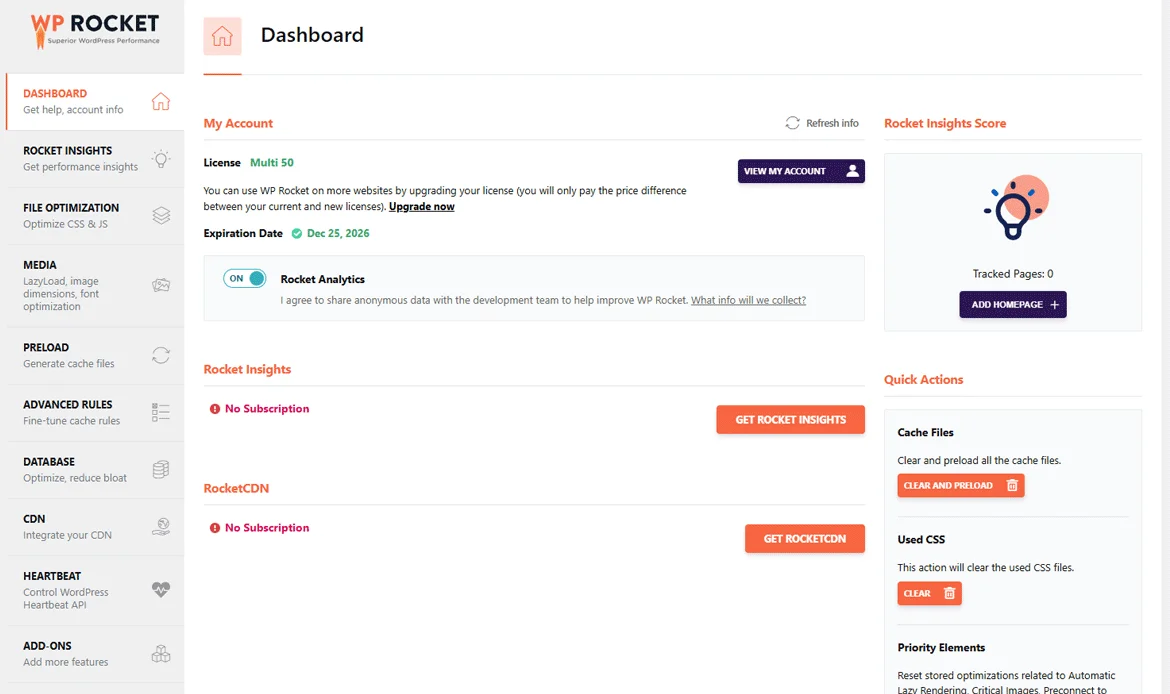Click the CDN globe-in-hand icon
The height and width of the screenshot is (694, 1170).
(161, 527)
